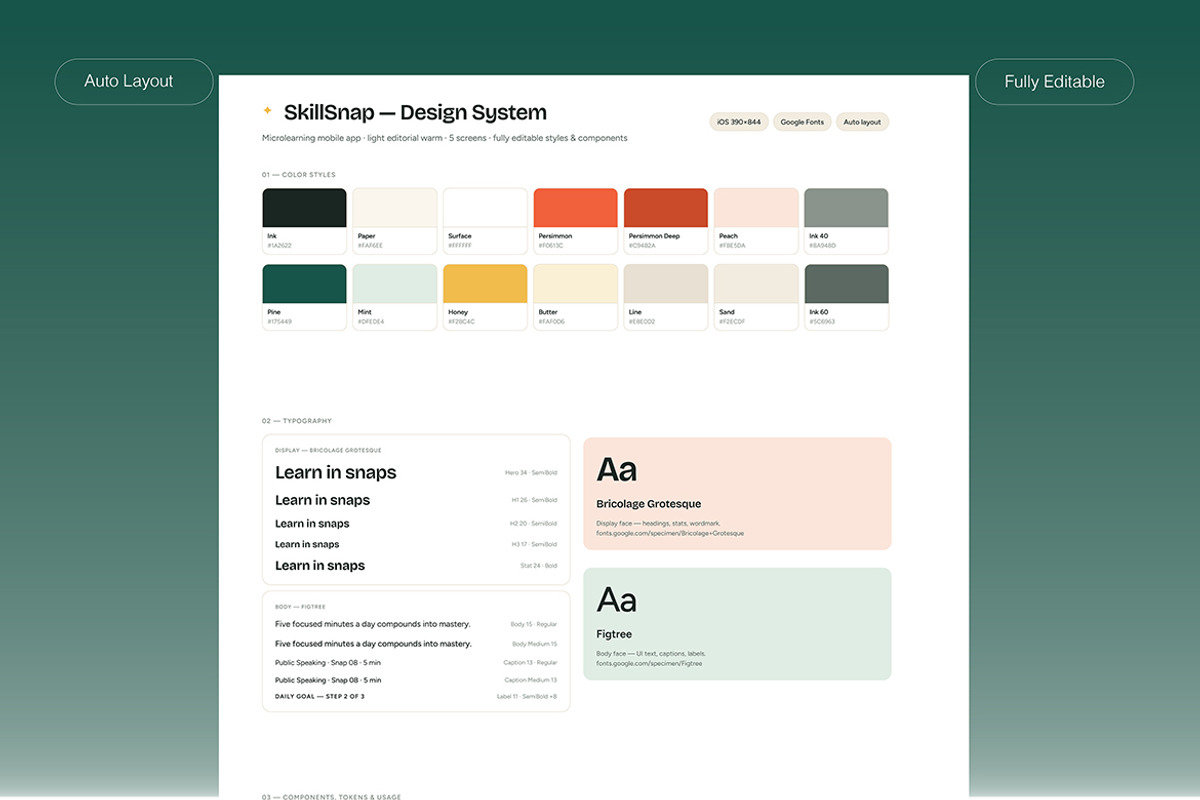Open the fonts.google.com Bricolage+Grotesque link
Image resolution: width=1200 pixels, height=800 pixels.
click(x=670, y=533)
